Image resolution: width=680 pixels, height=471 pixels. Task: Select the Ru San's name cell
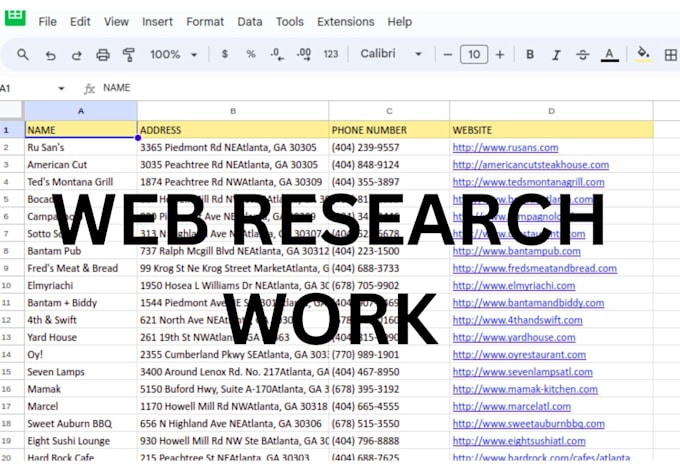pyautogui.click(x=81, y=147)
